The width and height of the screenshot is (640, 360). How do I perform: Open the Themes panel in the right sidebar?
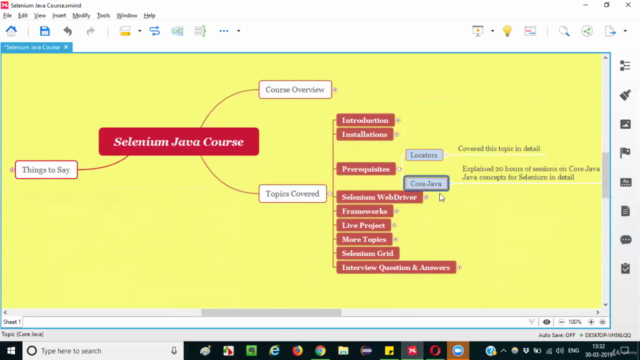click(625, 182)
